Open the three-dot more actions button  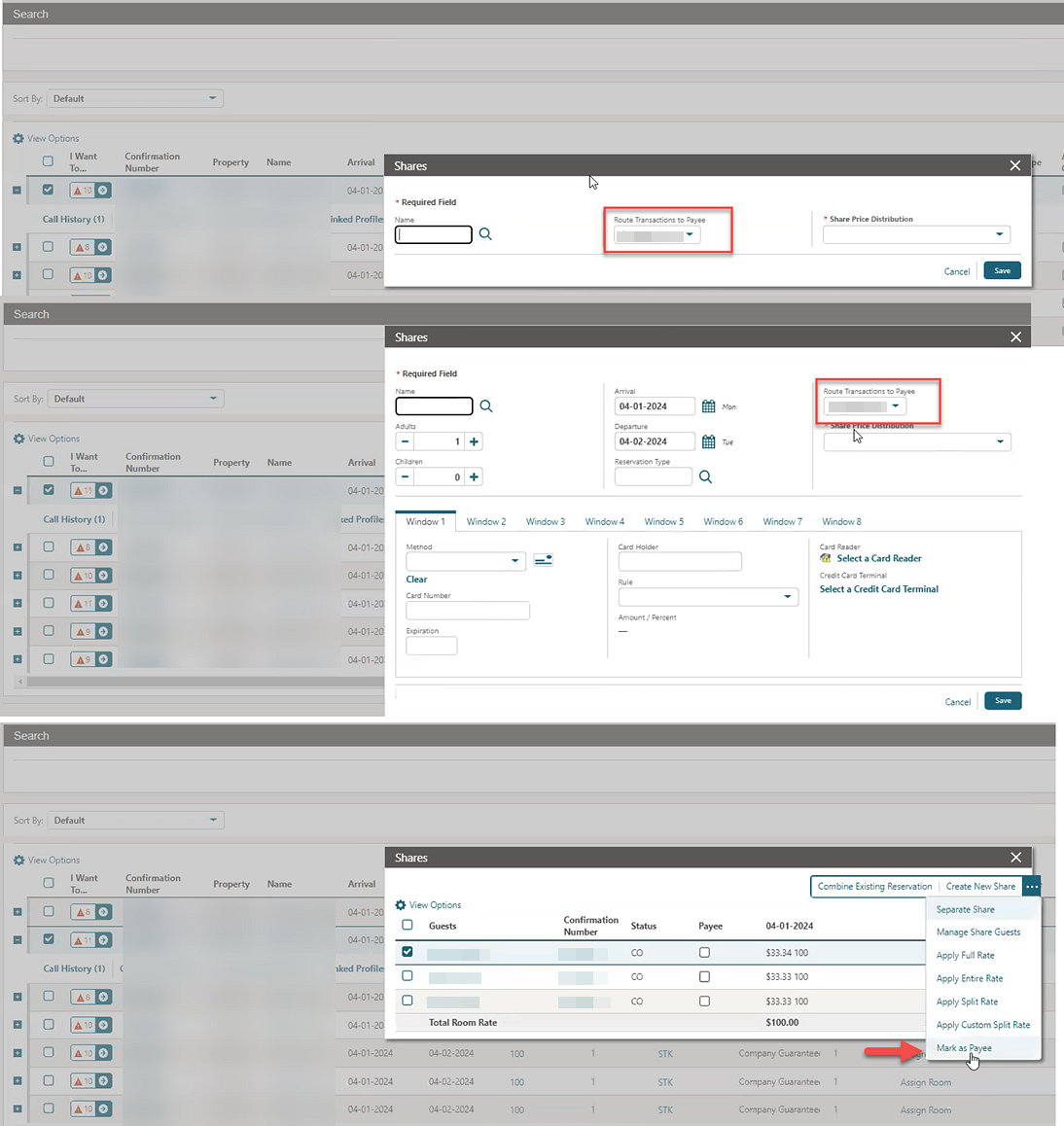tap(1032, 886)
